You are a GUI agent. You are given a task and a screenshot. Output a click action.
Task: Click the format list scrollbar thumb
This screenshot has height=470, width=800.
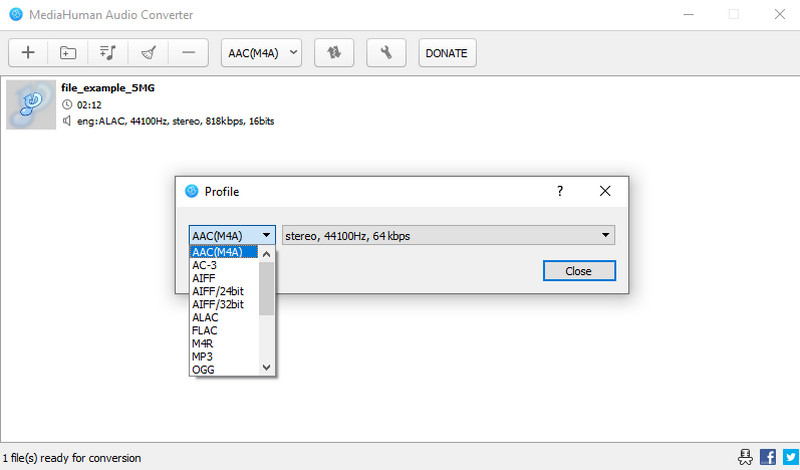coord(266,288)
